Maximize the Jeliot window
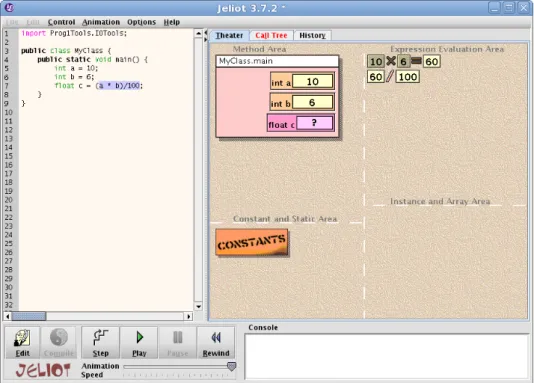534x383 pixels. (509, 8)
